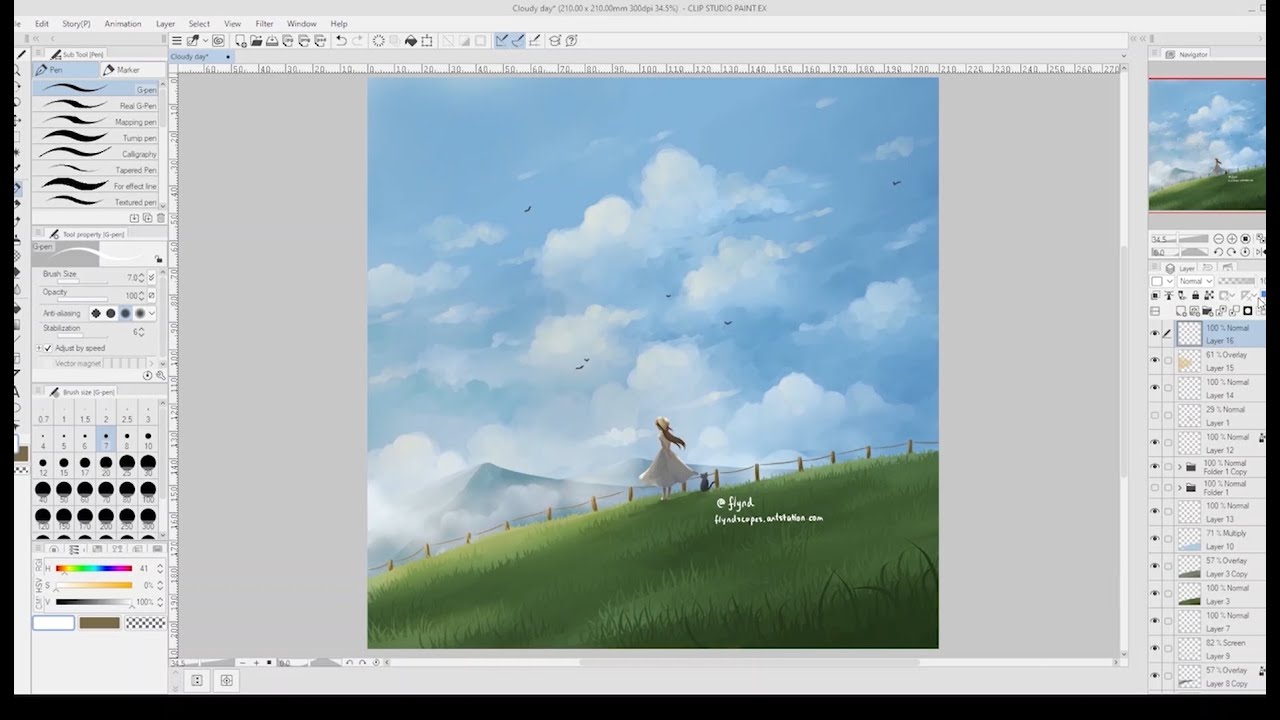Screen dimensions: 1280x720
Task: Hide Layer 15 using its eye icon
Action: (x=1155, y=361)
